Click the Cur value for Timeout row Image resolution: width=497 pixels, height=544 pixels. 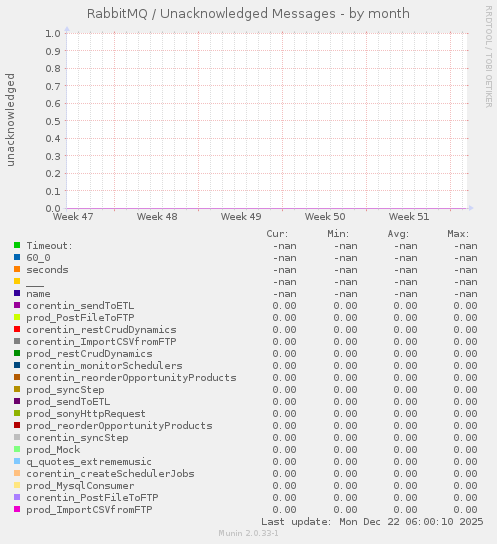pyautogui.click(x=284, y=246)
